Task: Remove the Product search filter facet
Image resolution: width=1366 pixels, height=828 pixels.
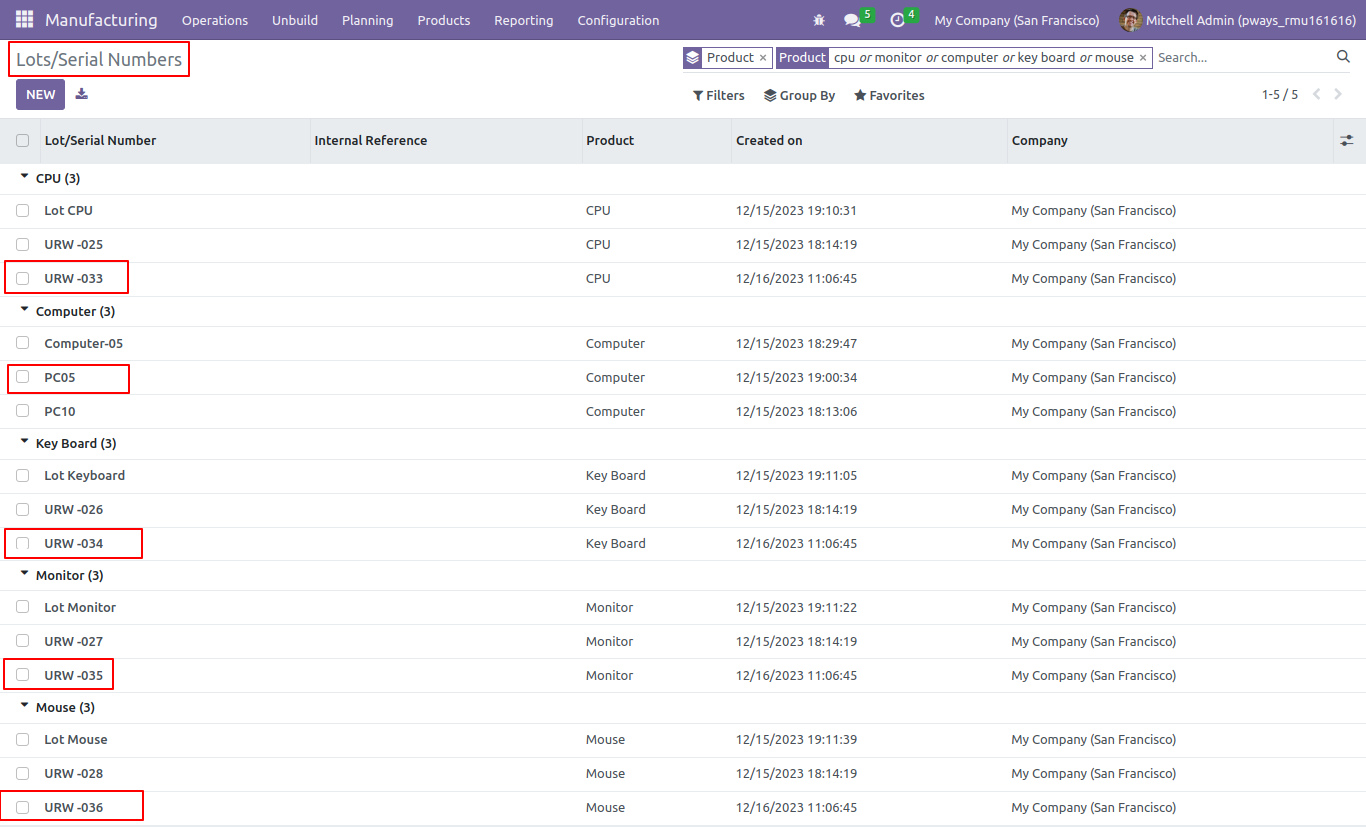Action: tap(1143, 58)
